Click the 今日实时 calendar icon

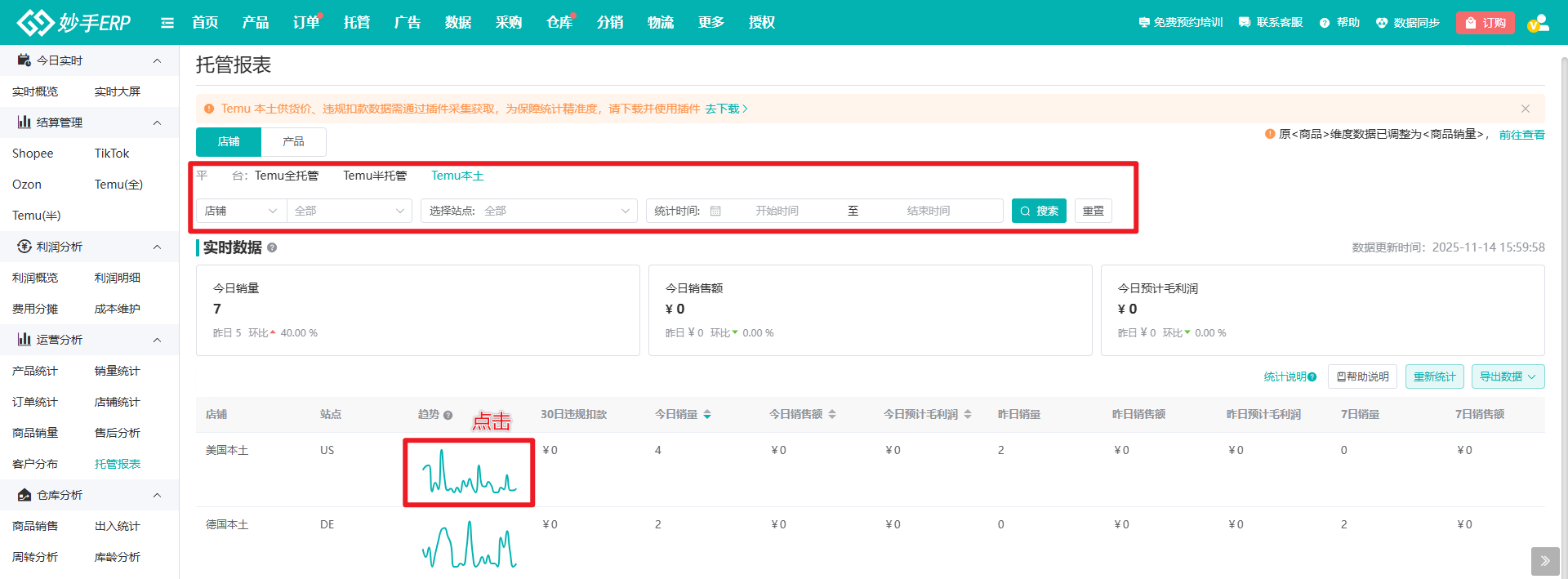point(24,60)
